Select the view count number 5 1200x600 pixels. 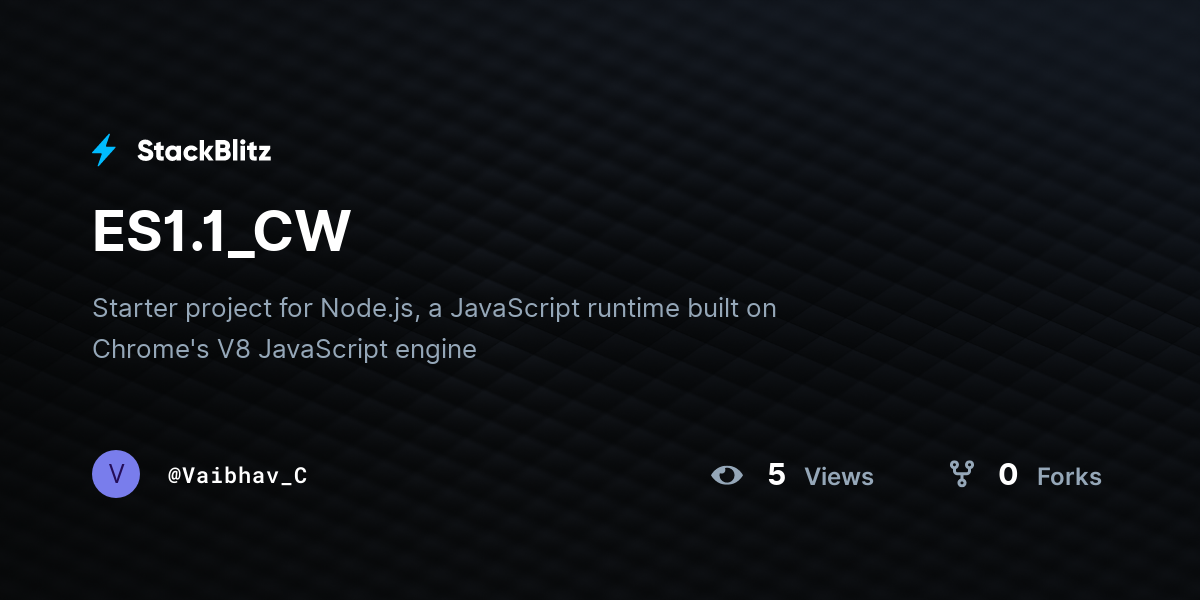(x=777, y=475)
